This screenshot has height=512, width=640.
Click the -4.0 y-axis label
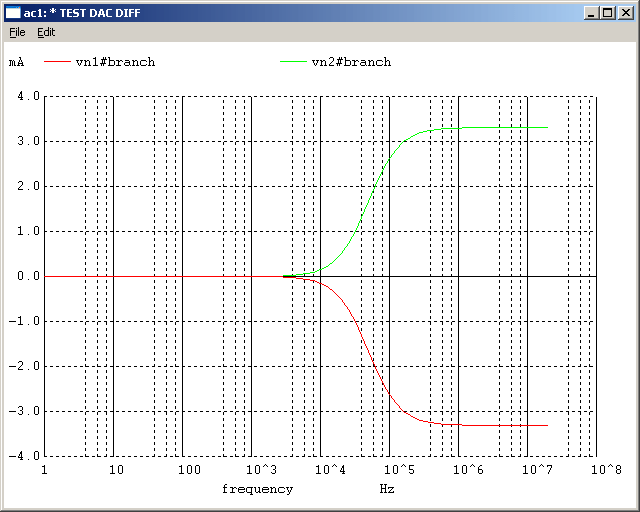pyautogui.click(x=24, y=456)
